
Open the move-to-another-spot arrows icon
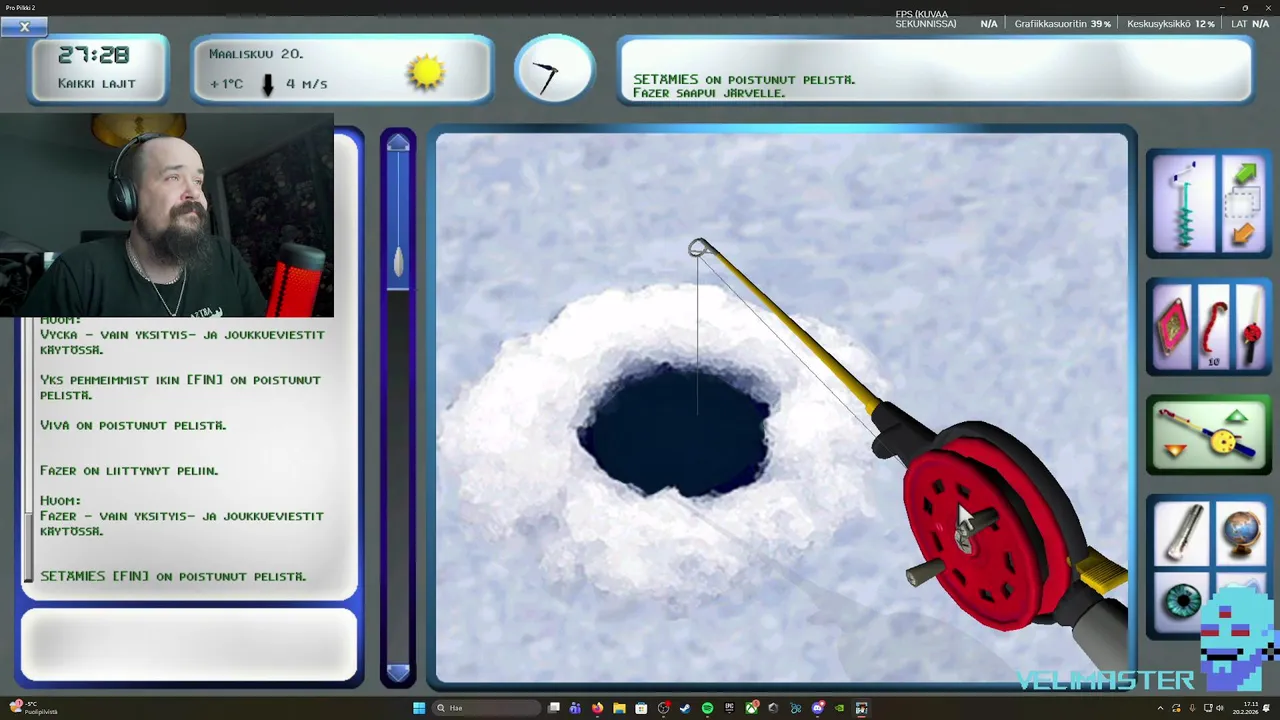click(x=1243, y=205)
